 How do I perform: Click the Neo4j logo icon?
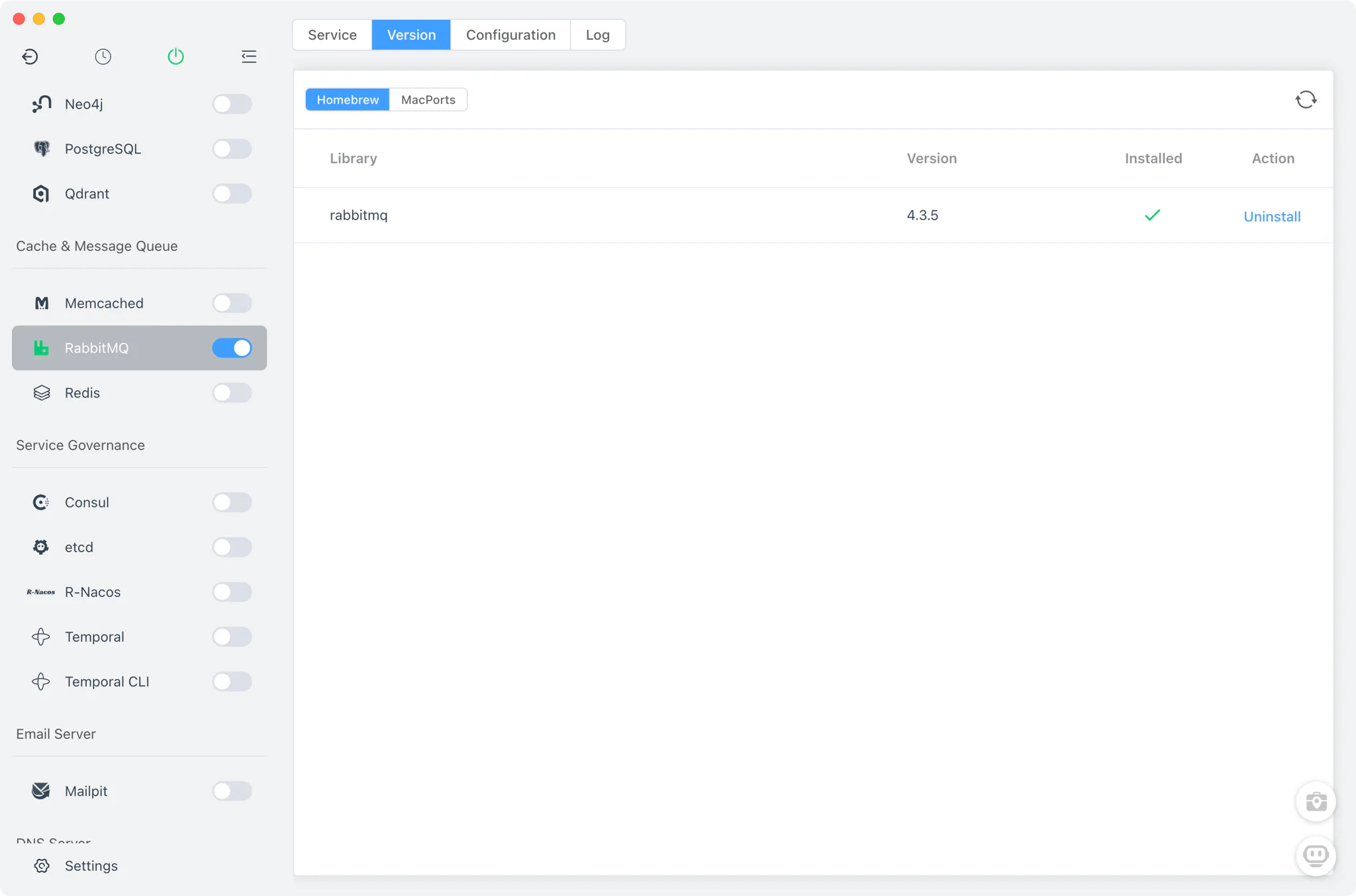[x=41, y=104]
